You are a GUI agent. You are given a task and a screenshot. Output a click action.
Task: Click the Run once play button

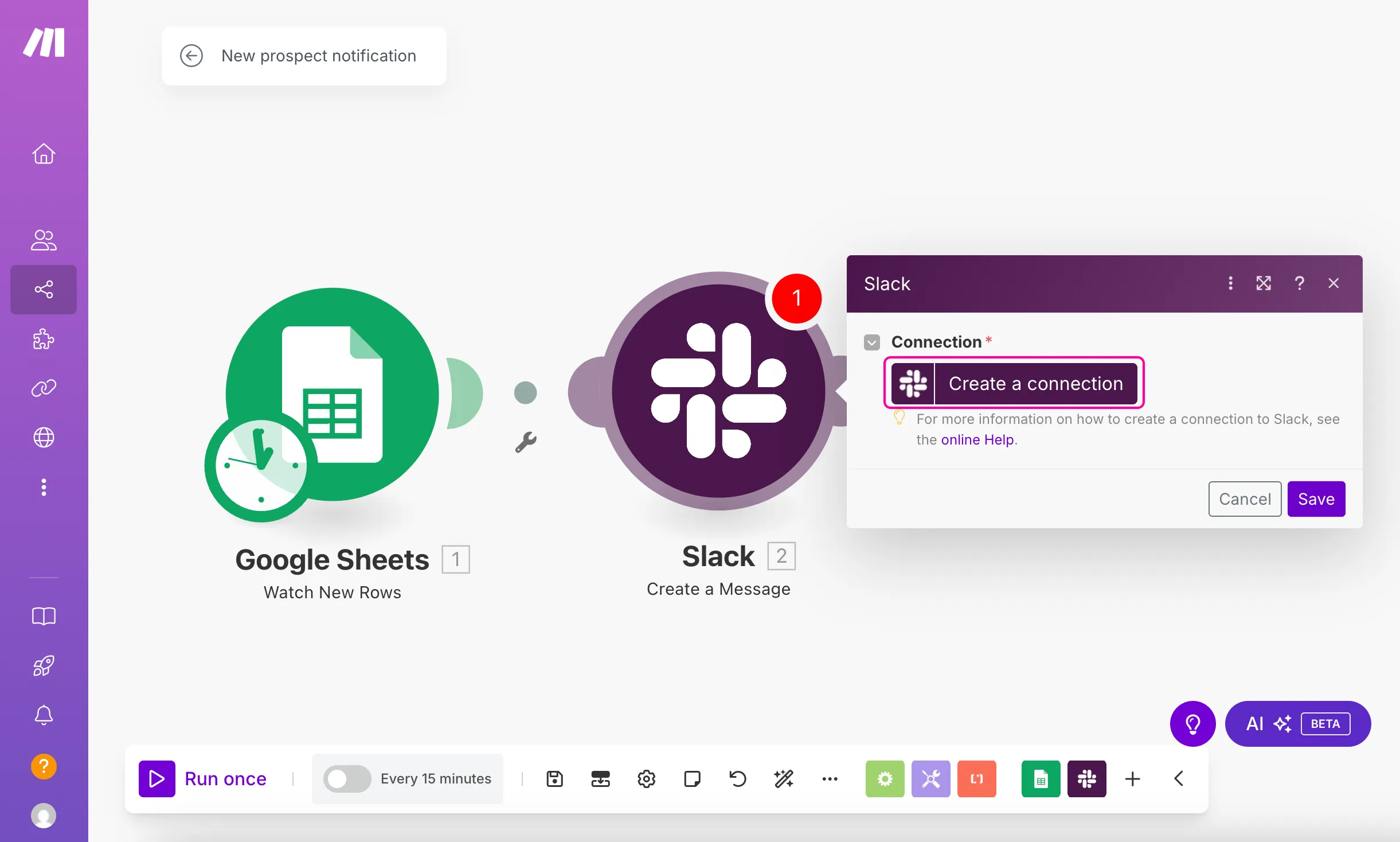pyautogui.click(x=157, y=779)
